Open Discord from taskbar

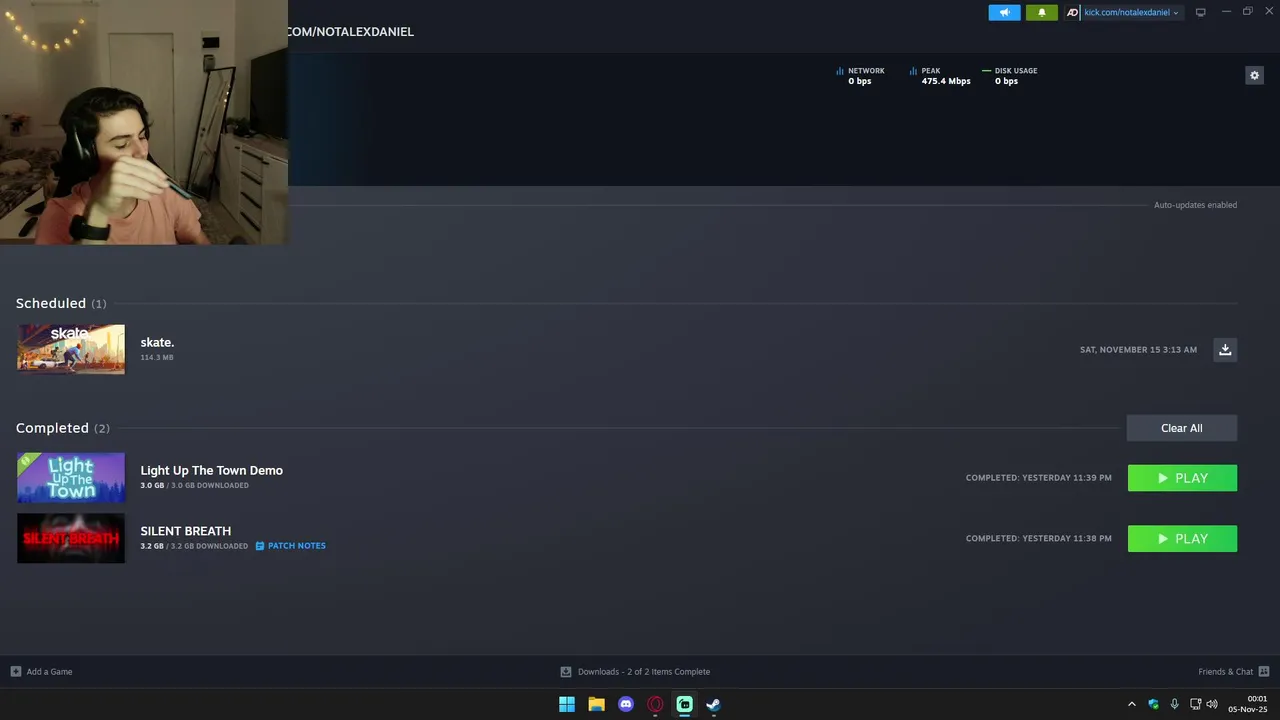tap(626, 704)
